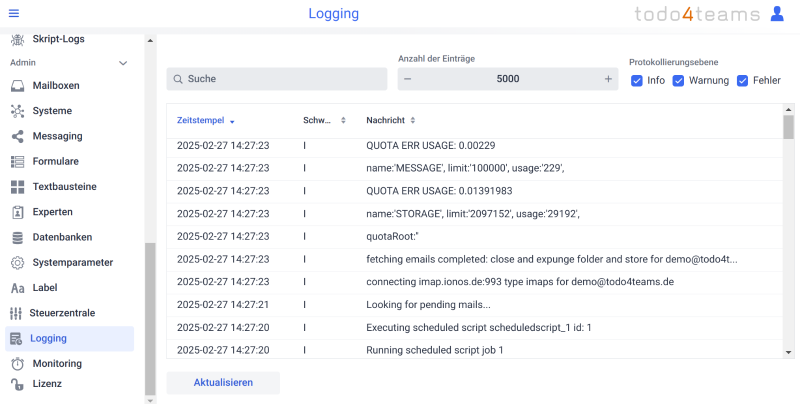Screen dimensions: 800x404
Task: Open Steuerzentrale menu entry
Action: coord(62,313)
